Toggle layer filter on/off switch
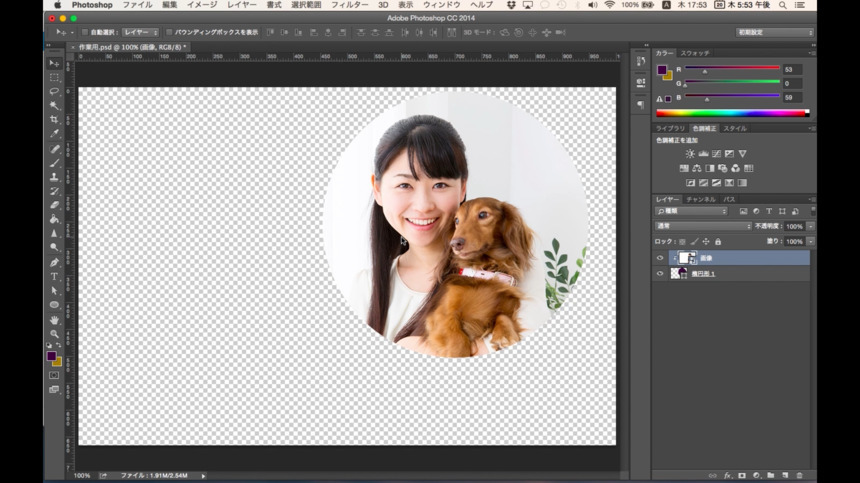Viewport: 860px width, 483px height. tap(813, 211)
